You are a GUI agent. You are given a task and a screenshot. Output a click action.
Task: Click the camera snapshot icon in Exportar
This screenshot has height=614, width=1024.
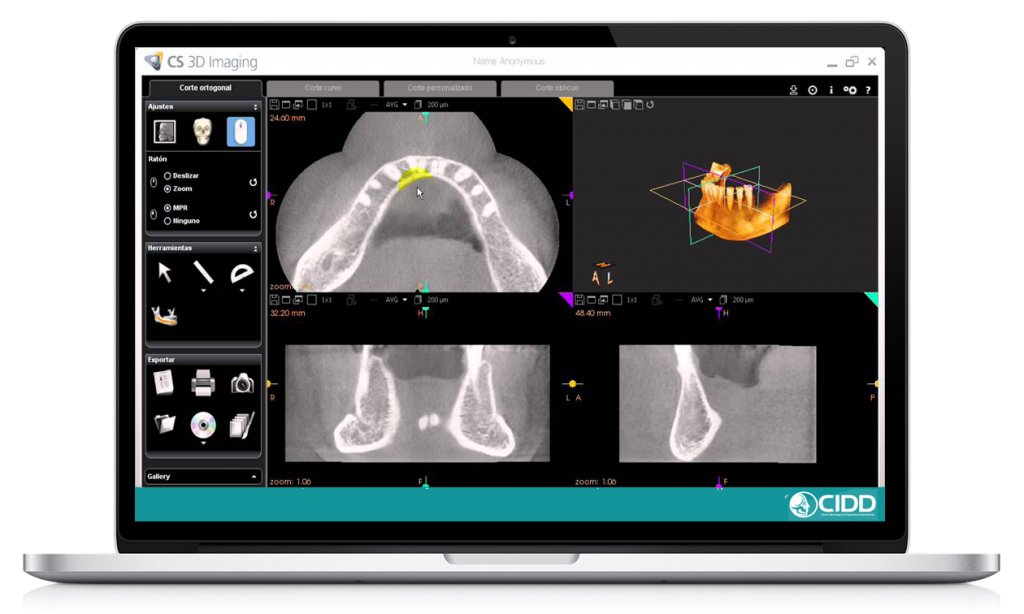click(242, 382)
